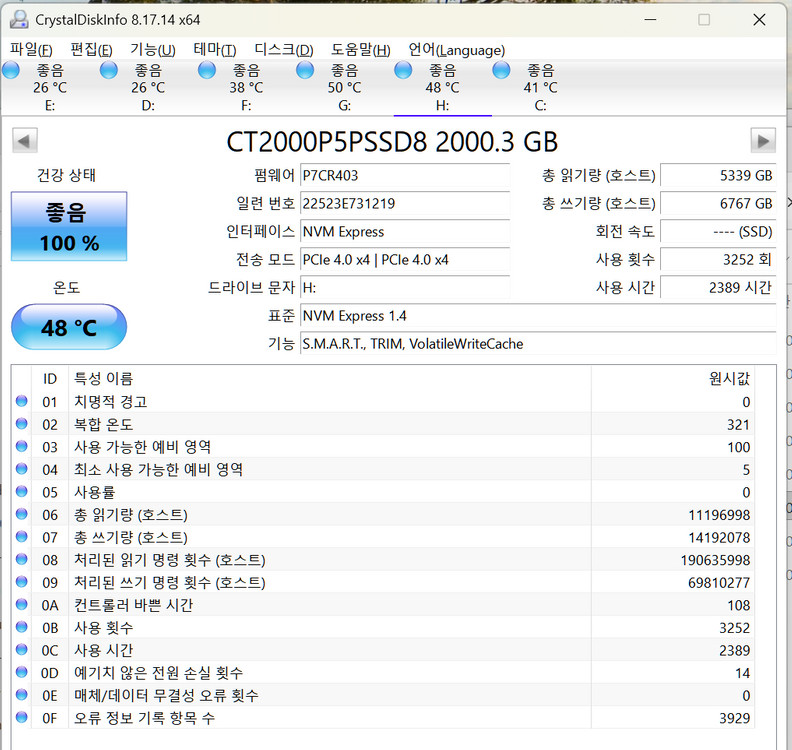Image resolution: width=792 pixels, height=750 pixels.
Task: Click status dot for 04 최소 사용 가능한 예비 영역
Action: pos(21,469)
